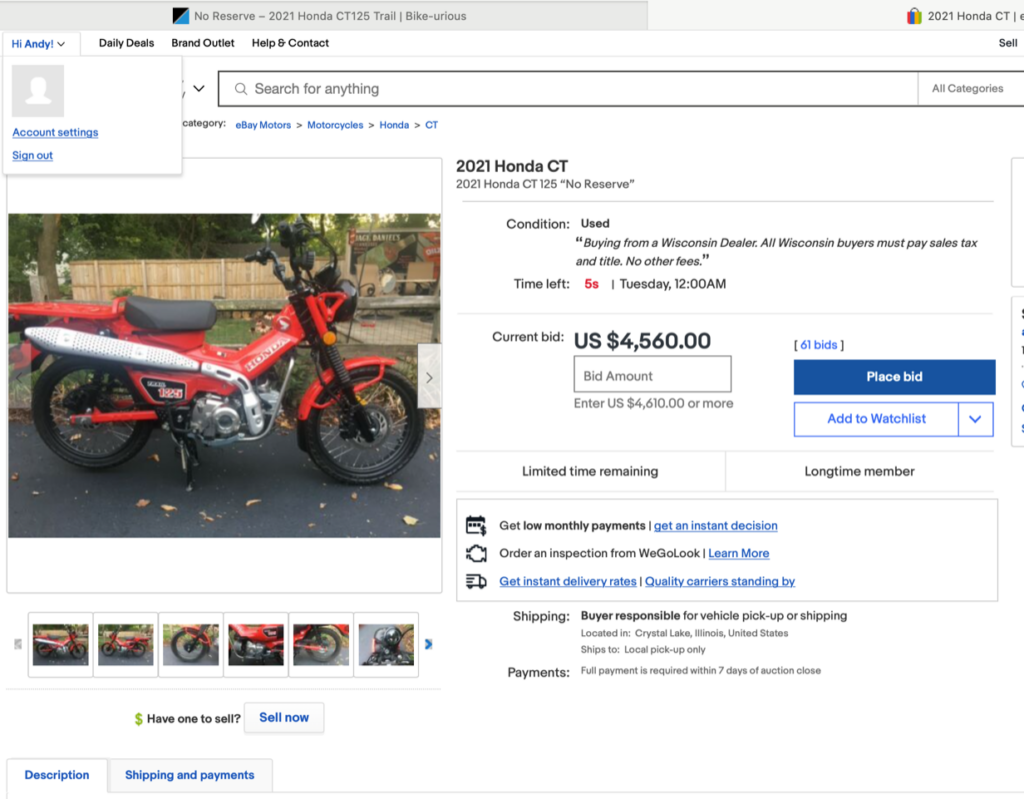The image size is (1024, 799).
Task: Open the Hi Andy account dropdown
Action: coord(39,44)
